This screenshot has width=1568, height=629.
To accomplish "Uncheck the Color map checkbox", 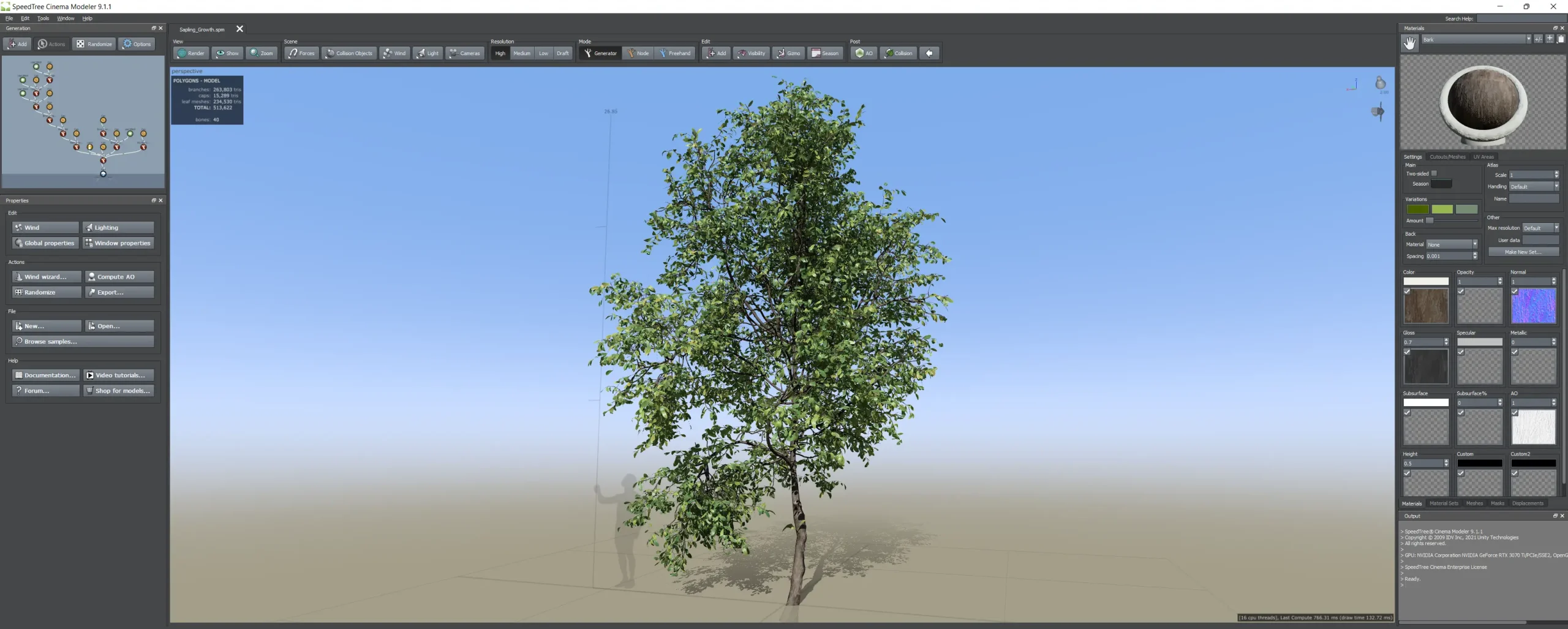I will point(1407,292).
